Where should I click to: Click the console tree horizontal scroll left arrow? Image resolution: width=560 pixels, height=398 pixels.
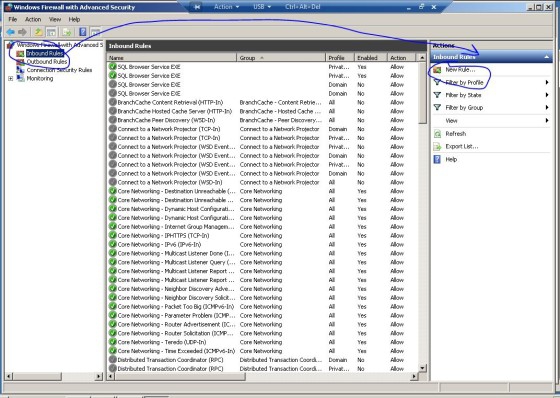tap(9, 376)
